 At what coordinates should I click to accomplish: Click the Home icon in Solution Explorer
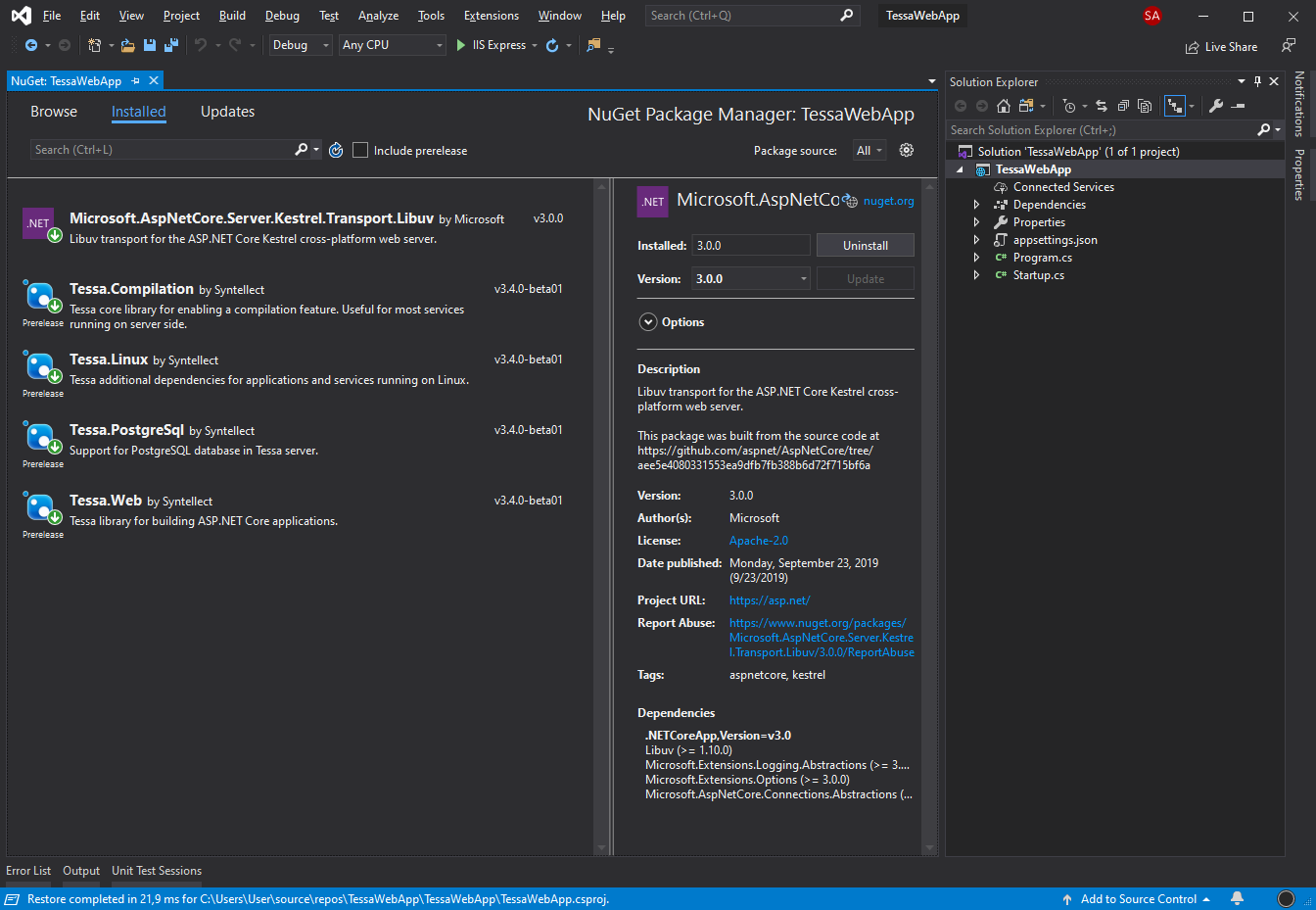click(1004, 106)
